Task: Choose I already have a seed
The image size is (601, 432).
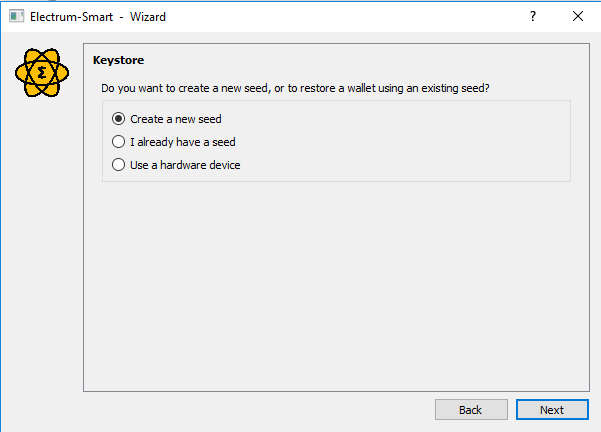Action: pyautogui.click(x=173, y=142)
